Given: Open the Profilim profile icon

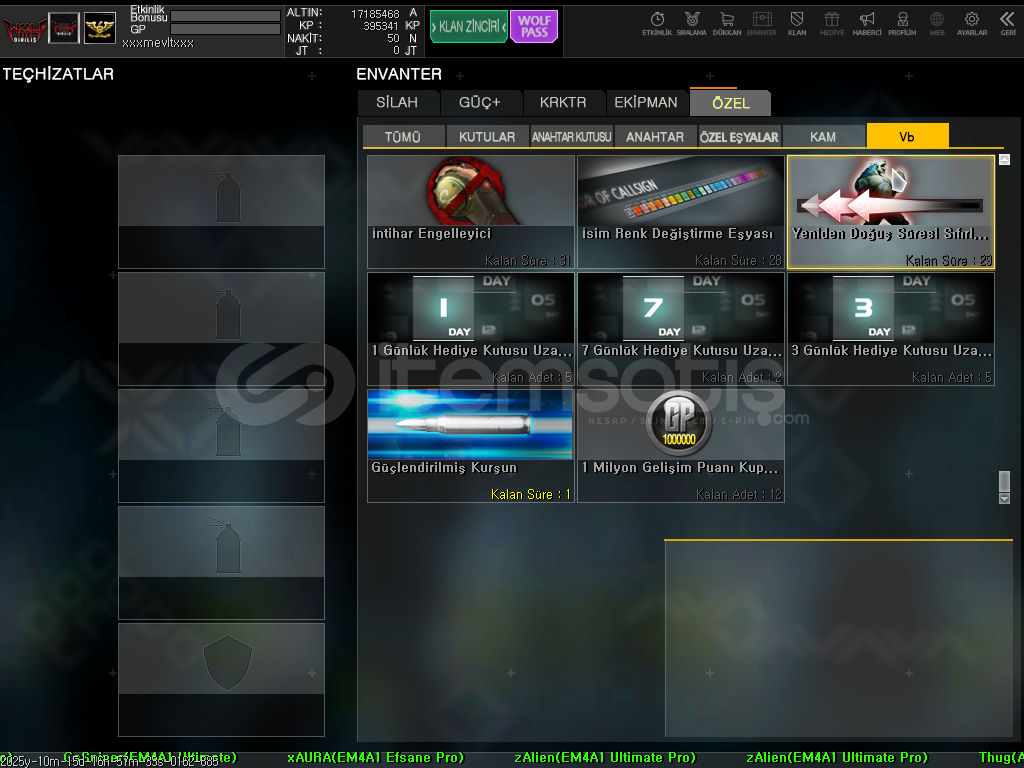Looking at the screenshot, I should click(902, 22).
